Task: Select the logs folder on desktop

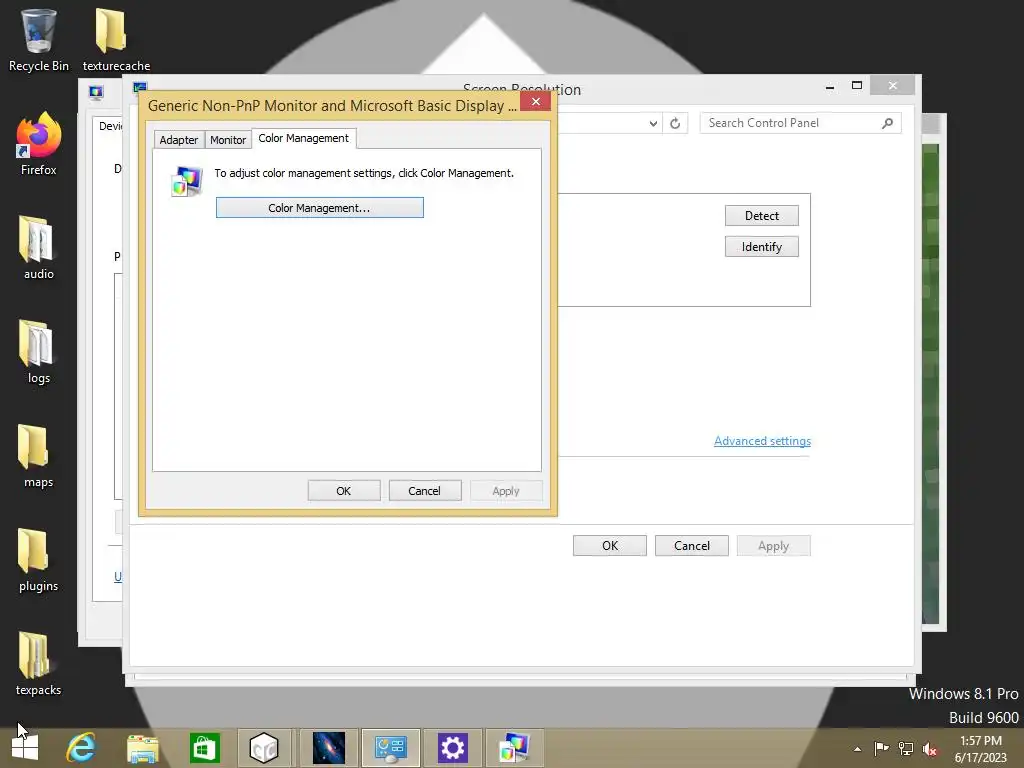Action: coord(39,352)
